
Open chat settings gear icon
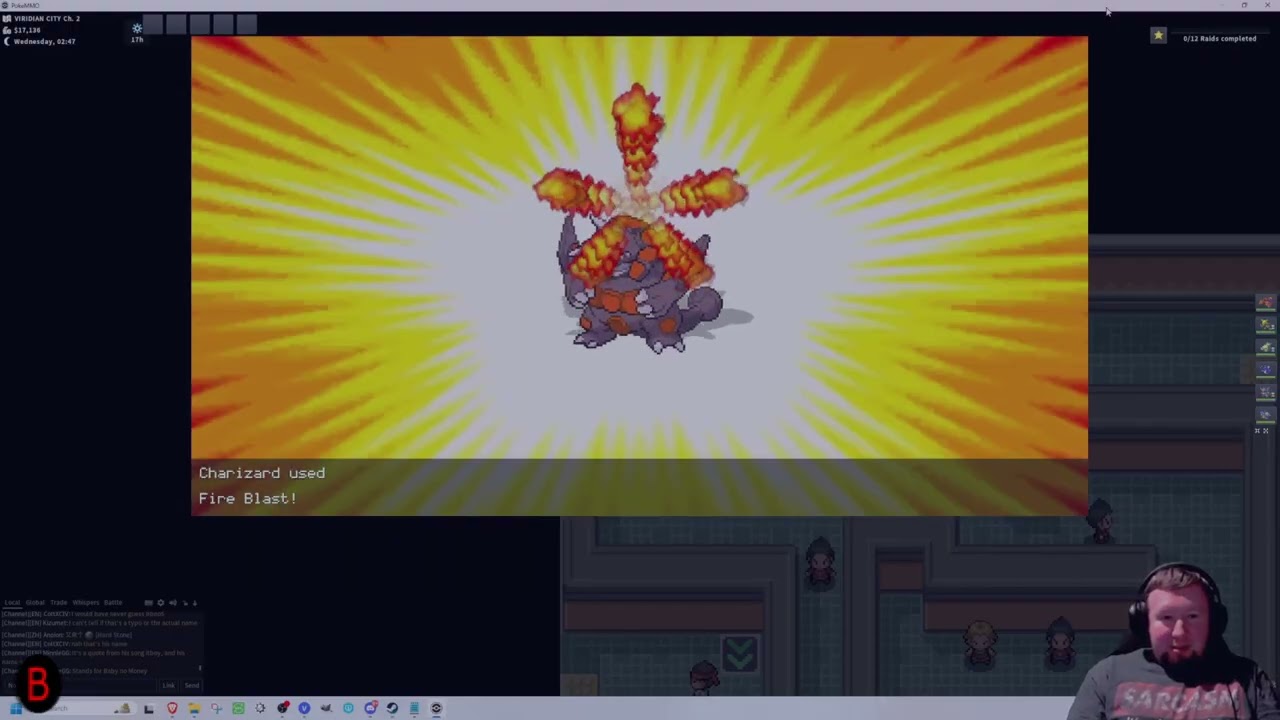click(161, 603)
